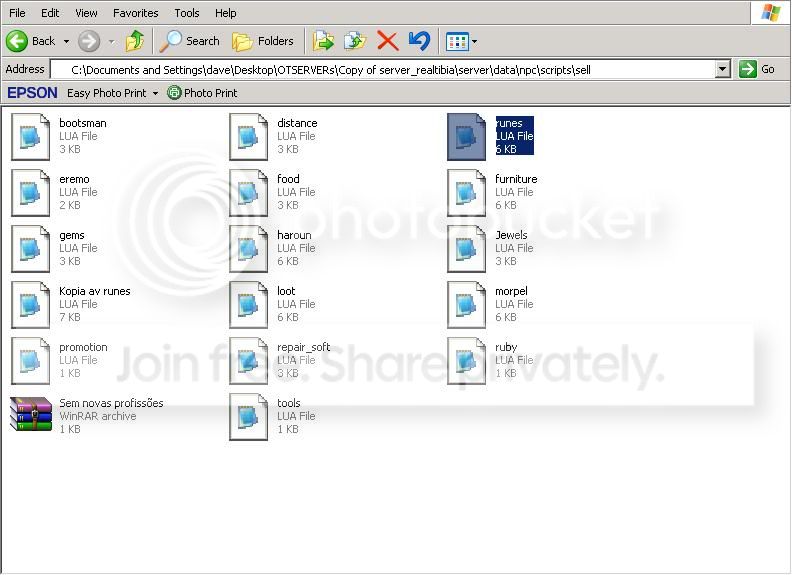Click the red Delete X icon
Screen dimensions: 792x575
tap(387, 41)
